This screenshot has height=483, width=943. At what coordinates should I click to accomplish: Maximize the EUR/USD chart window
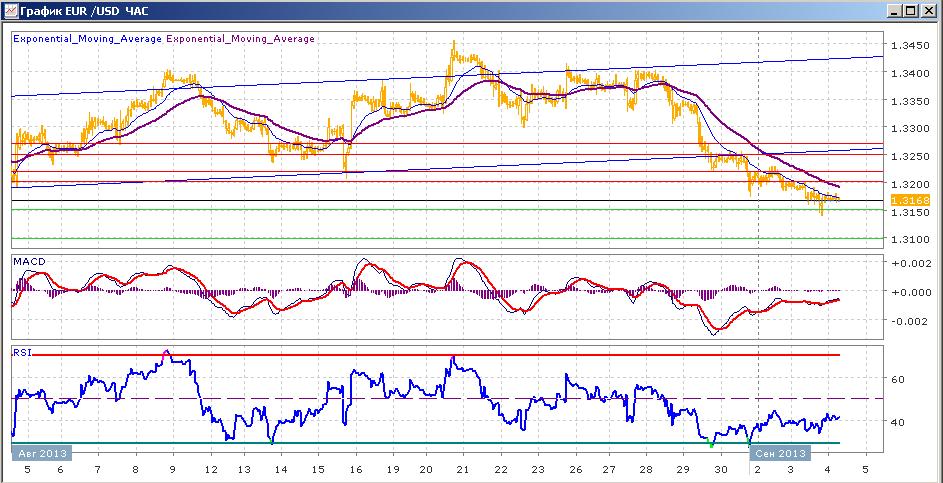(x=911, y=11)
